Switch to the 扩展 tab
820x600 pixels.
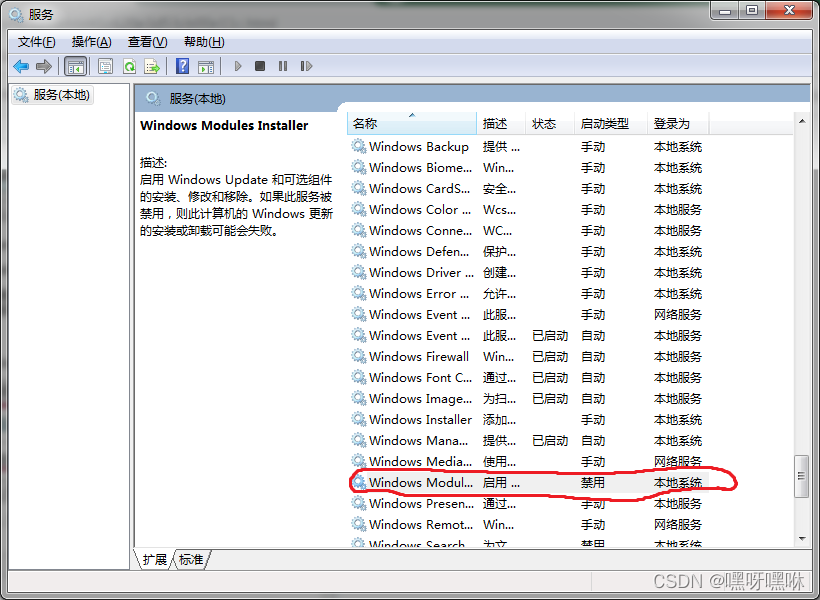point(154,560)
